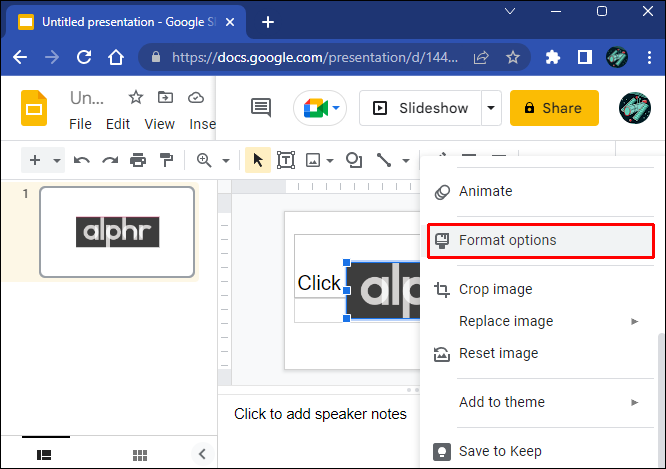Rename the presentation title field
The image size is (666, 469).
tap(87, 98)
